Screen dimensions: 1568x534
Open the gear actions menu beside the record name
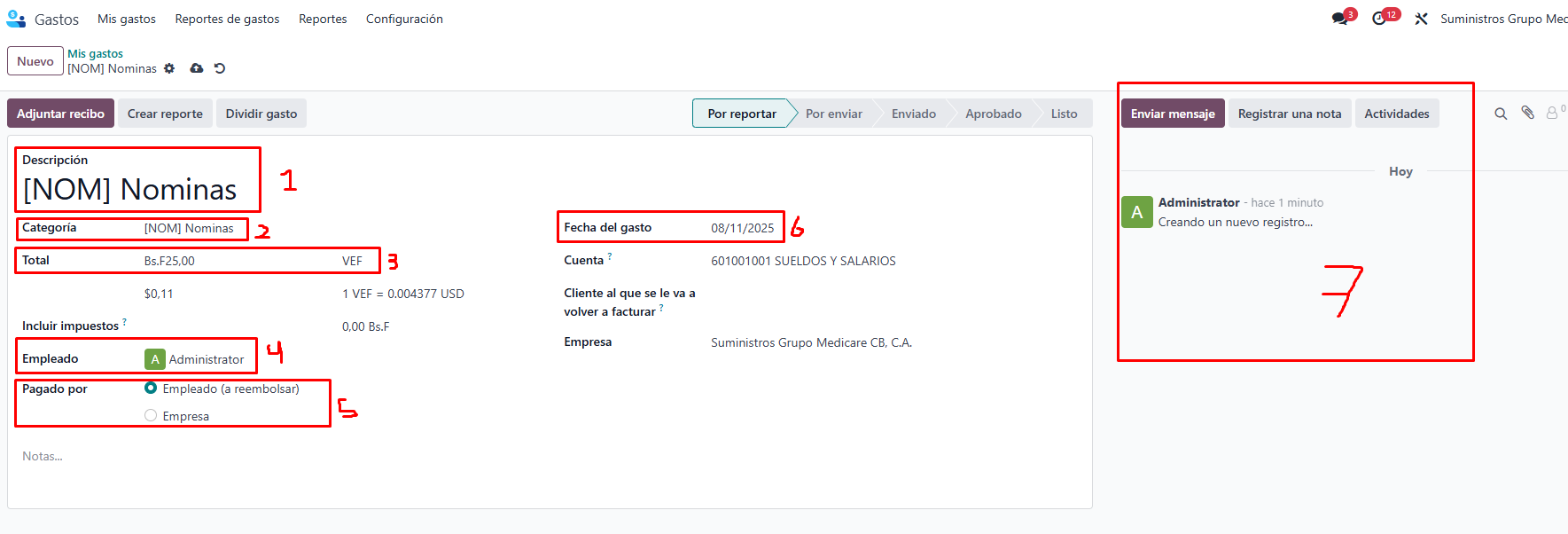pyautogui.click(x=169, y=68)
